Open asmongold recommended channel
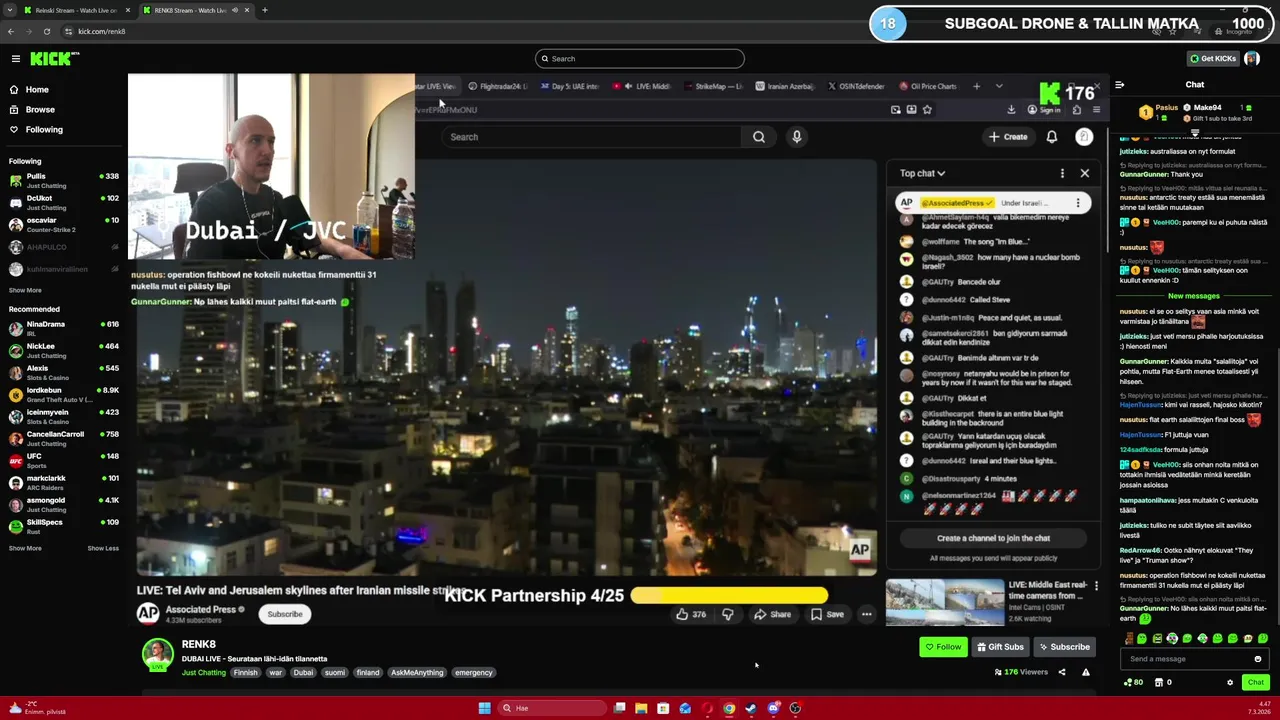Viewport: 1280px width, 720px height. pos(64,505)
